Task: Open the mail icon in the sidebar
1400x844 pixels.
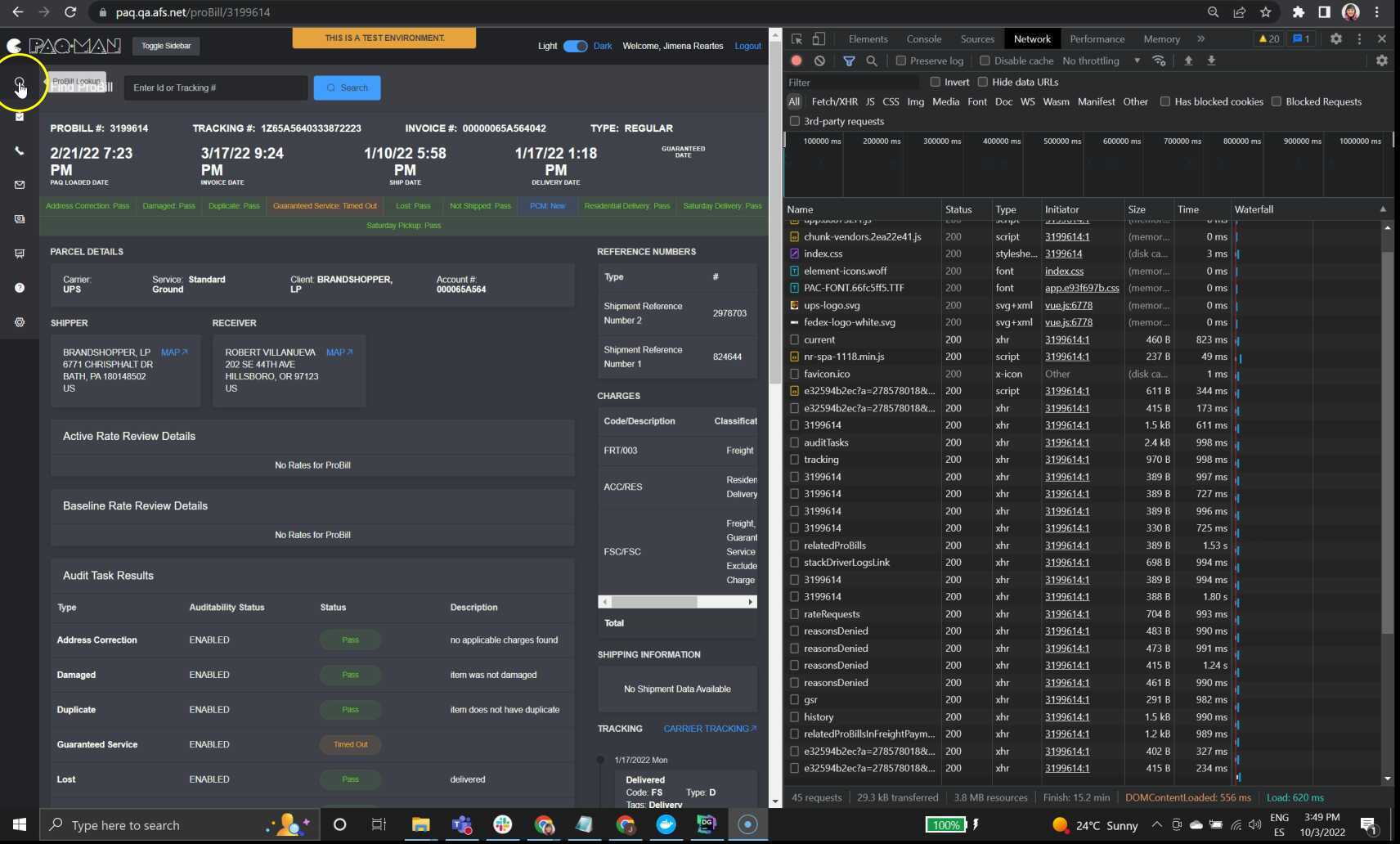Action: [19, 185]
